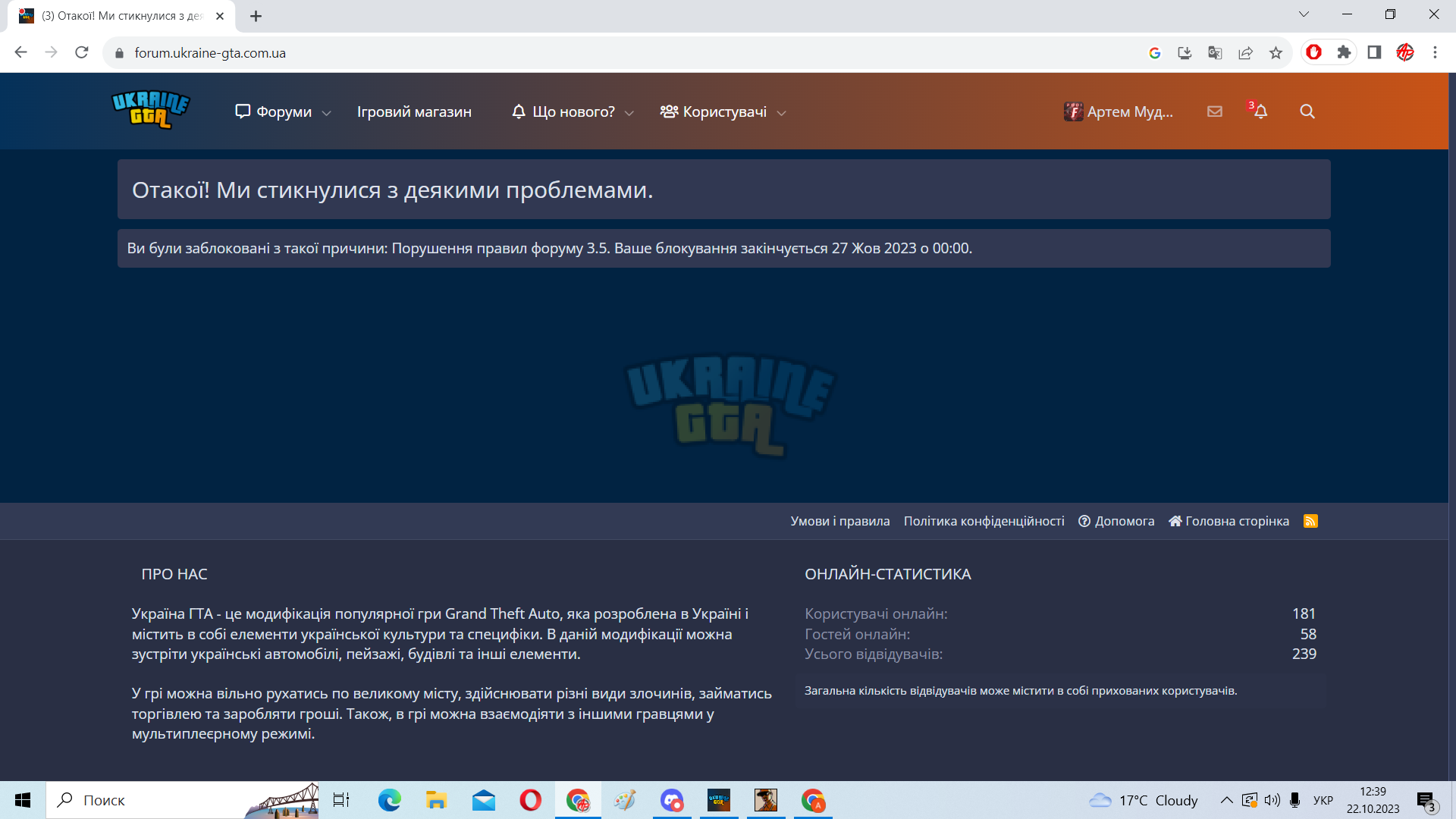Bookmark this page with the star icon

click(x=1276, y=53)
